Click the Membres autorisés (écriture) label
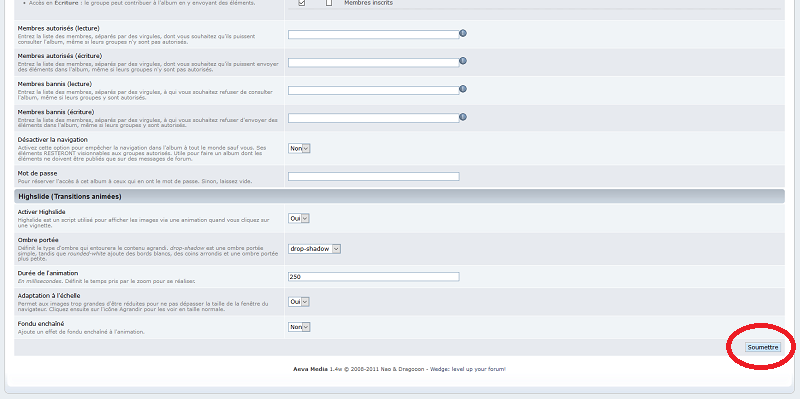This screenshot has height=399, width=800. click(60, 56)
